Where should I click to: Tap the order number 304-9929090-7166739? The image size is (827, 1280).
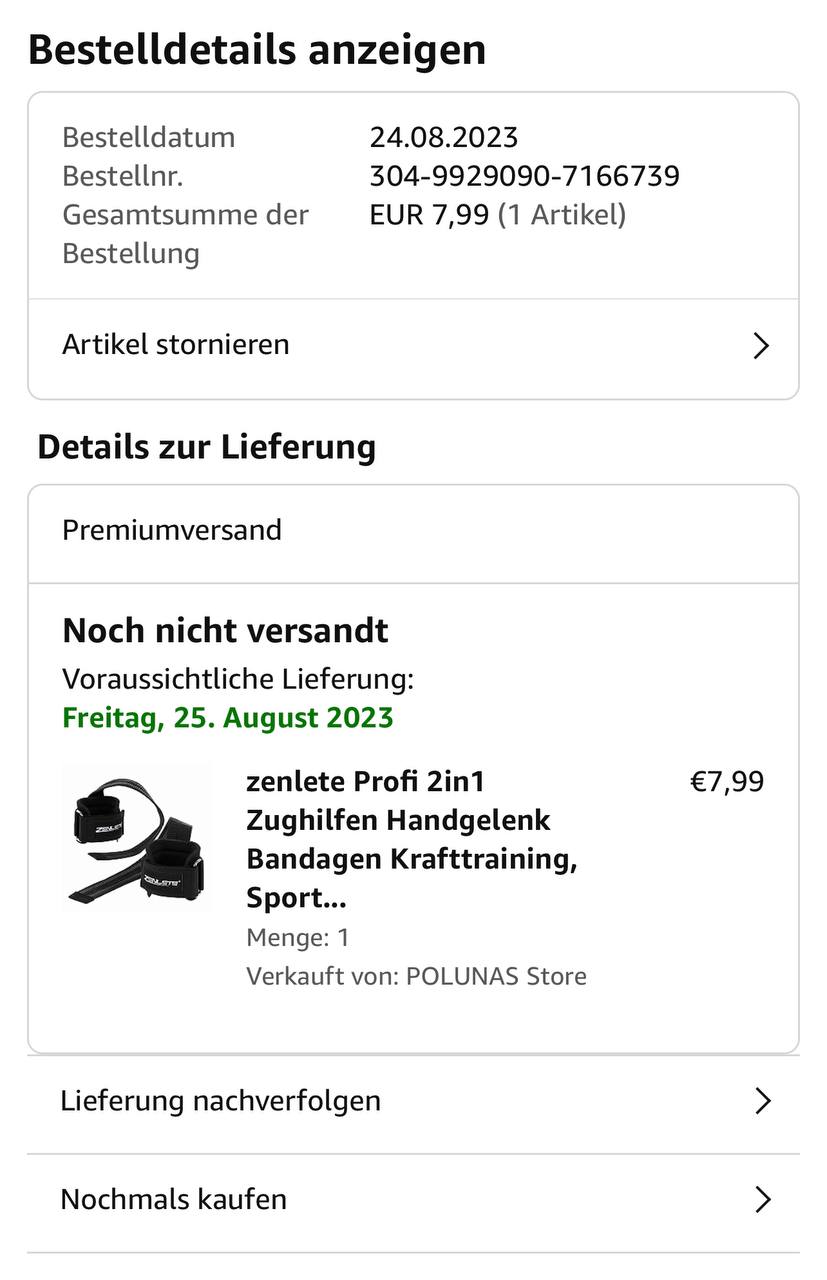(524, 176)
